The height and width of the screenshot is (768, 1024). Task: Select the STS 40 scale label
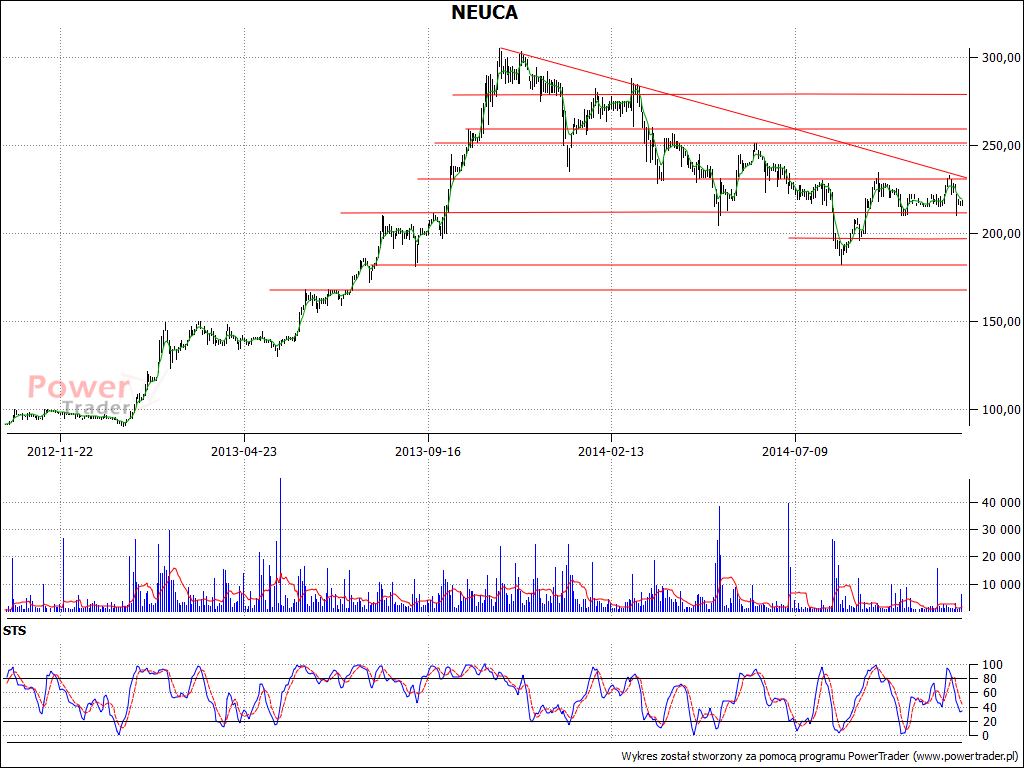tap(990, 707)
